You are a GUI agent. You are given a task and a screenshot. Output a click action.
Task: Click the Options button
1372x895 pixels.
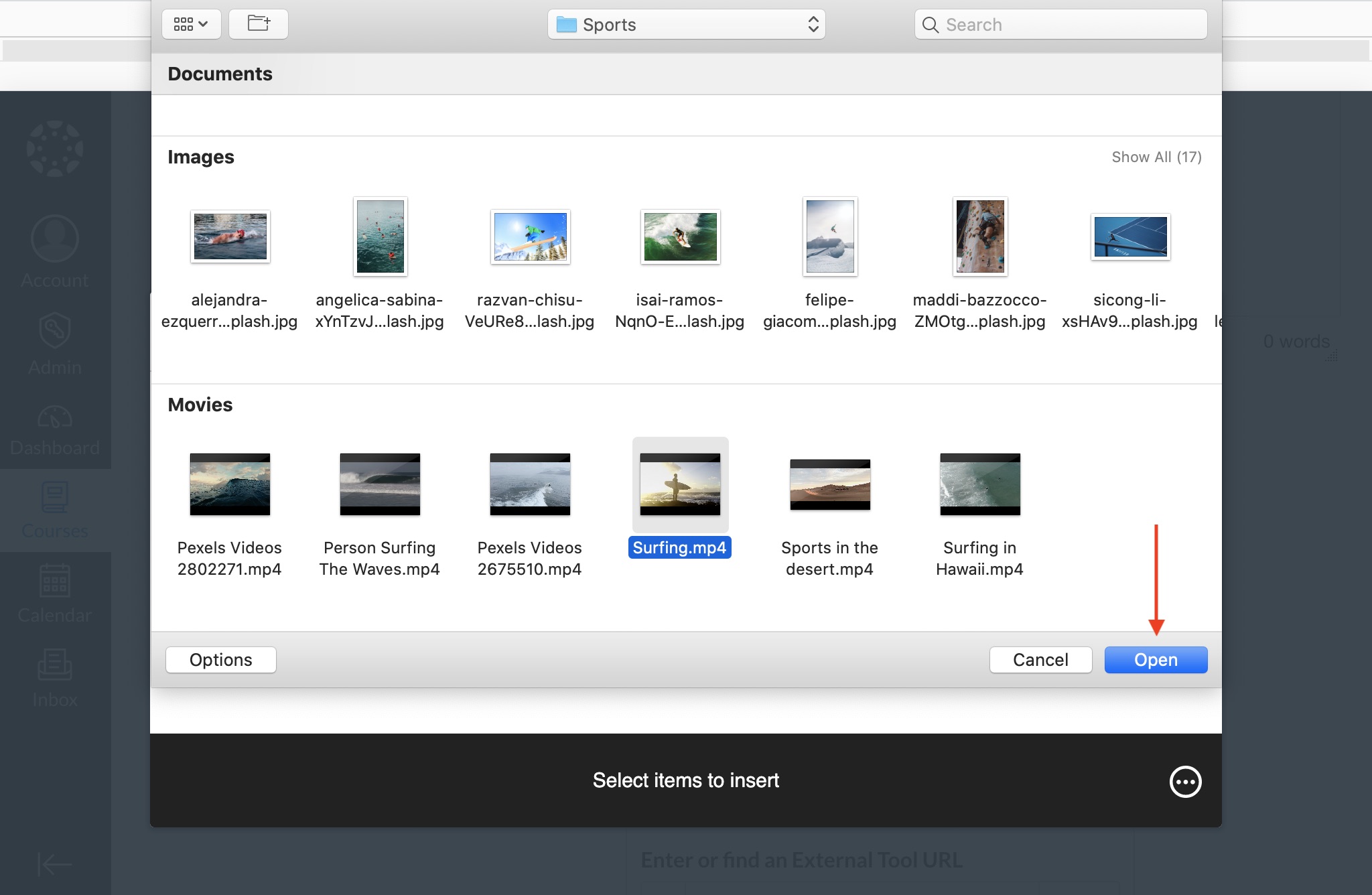pos(220,660)
